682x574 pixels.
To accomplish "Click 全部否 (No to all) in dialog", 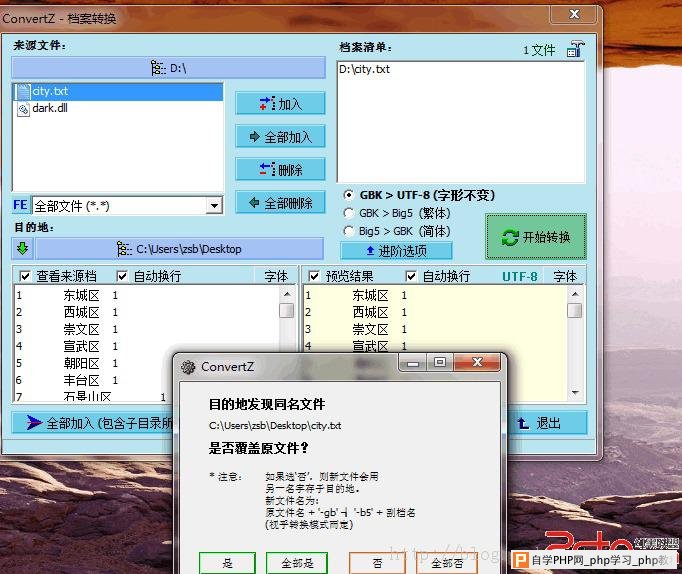I will tap(447, 563).
